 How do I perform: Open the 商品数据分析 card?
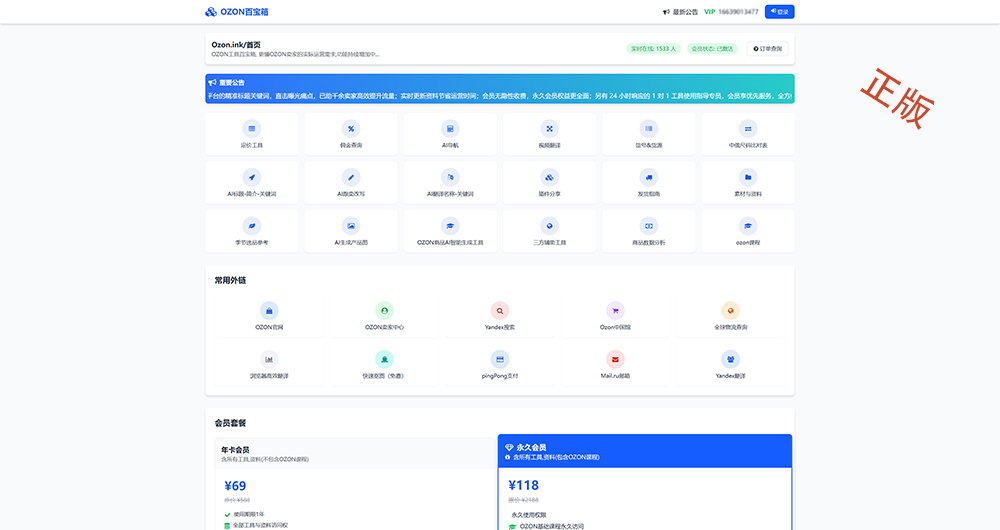click(x=649, y=232)
